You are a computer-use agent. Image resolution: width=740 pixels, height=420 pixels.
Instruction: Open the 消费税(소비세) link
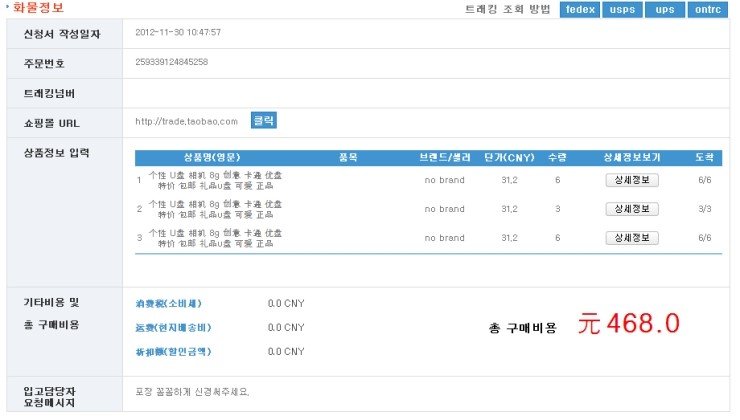[168, 303]
